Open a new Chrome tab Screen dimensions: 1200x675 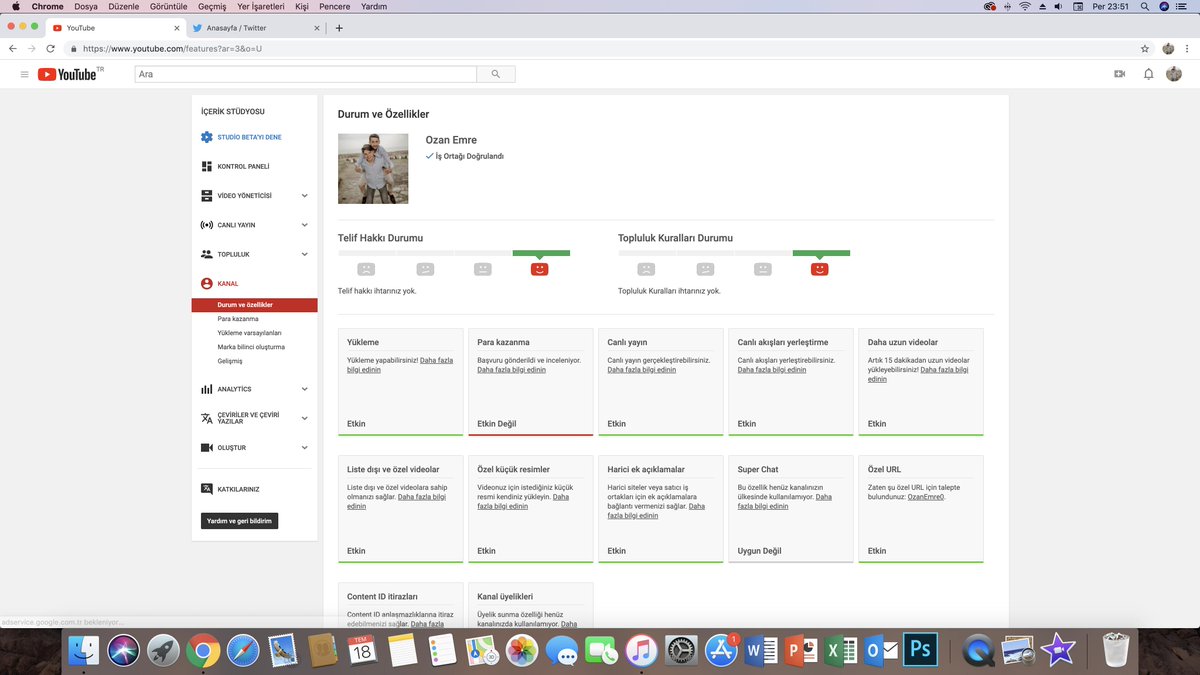[339, 28]
